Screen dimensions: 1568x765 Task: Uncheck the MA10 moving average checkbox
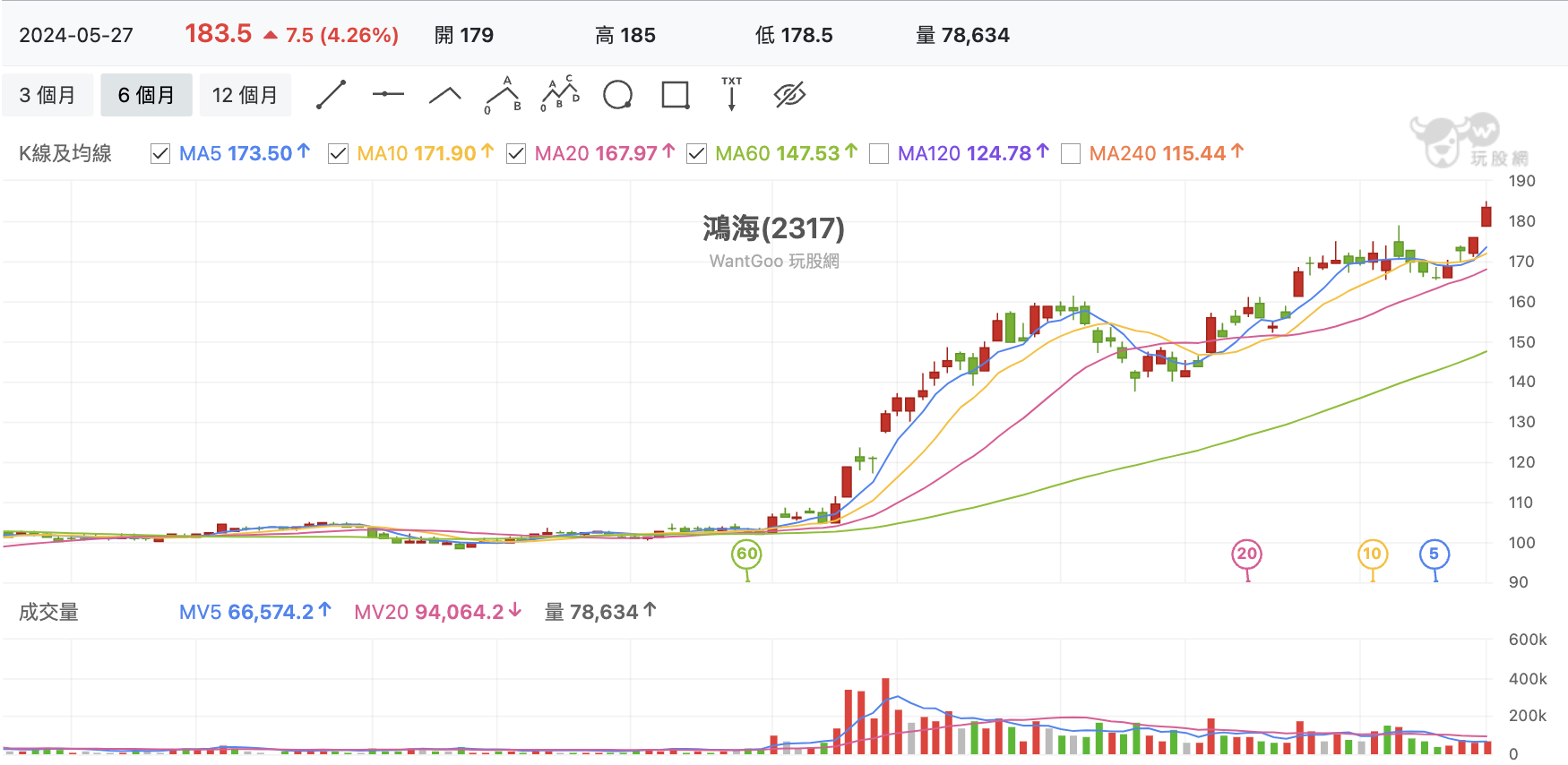pos(338,154)
